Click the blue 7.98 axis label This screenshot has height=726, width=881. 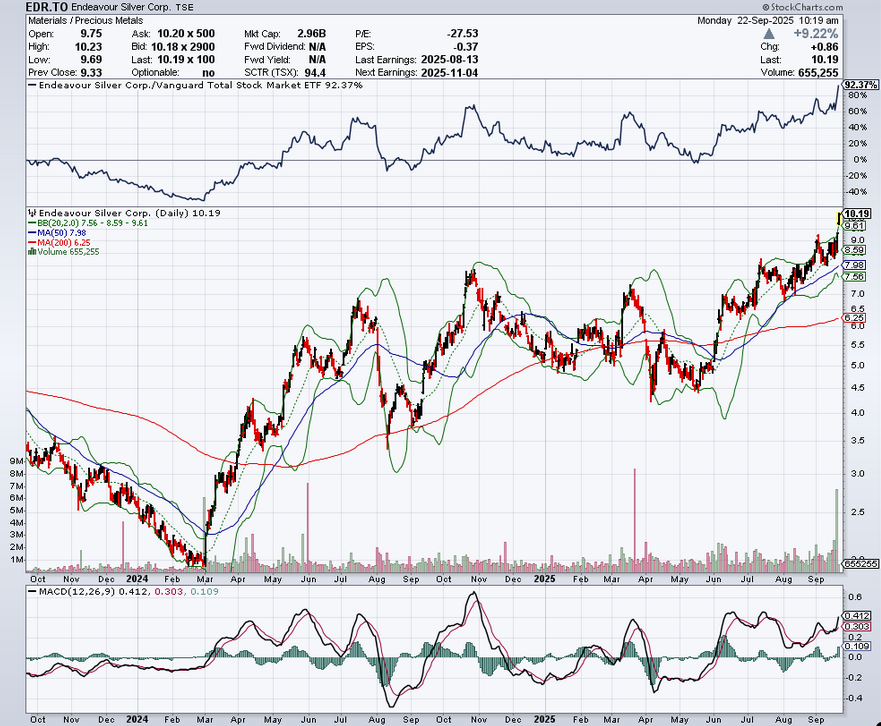tap(854, 265)
